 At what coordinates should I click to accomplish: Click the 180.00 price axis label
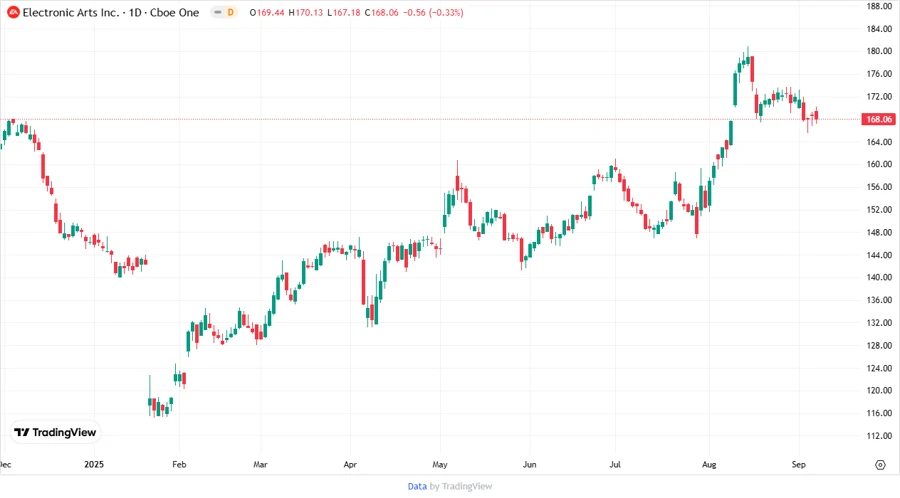(879, 51)
